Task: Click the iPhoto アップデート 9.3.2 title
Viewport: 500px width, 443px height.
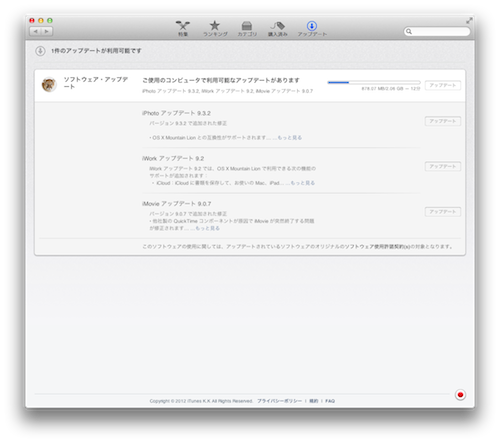Action: click(x=176, y=113)
